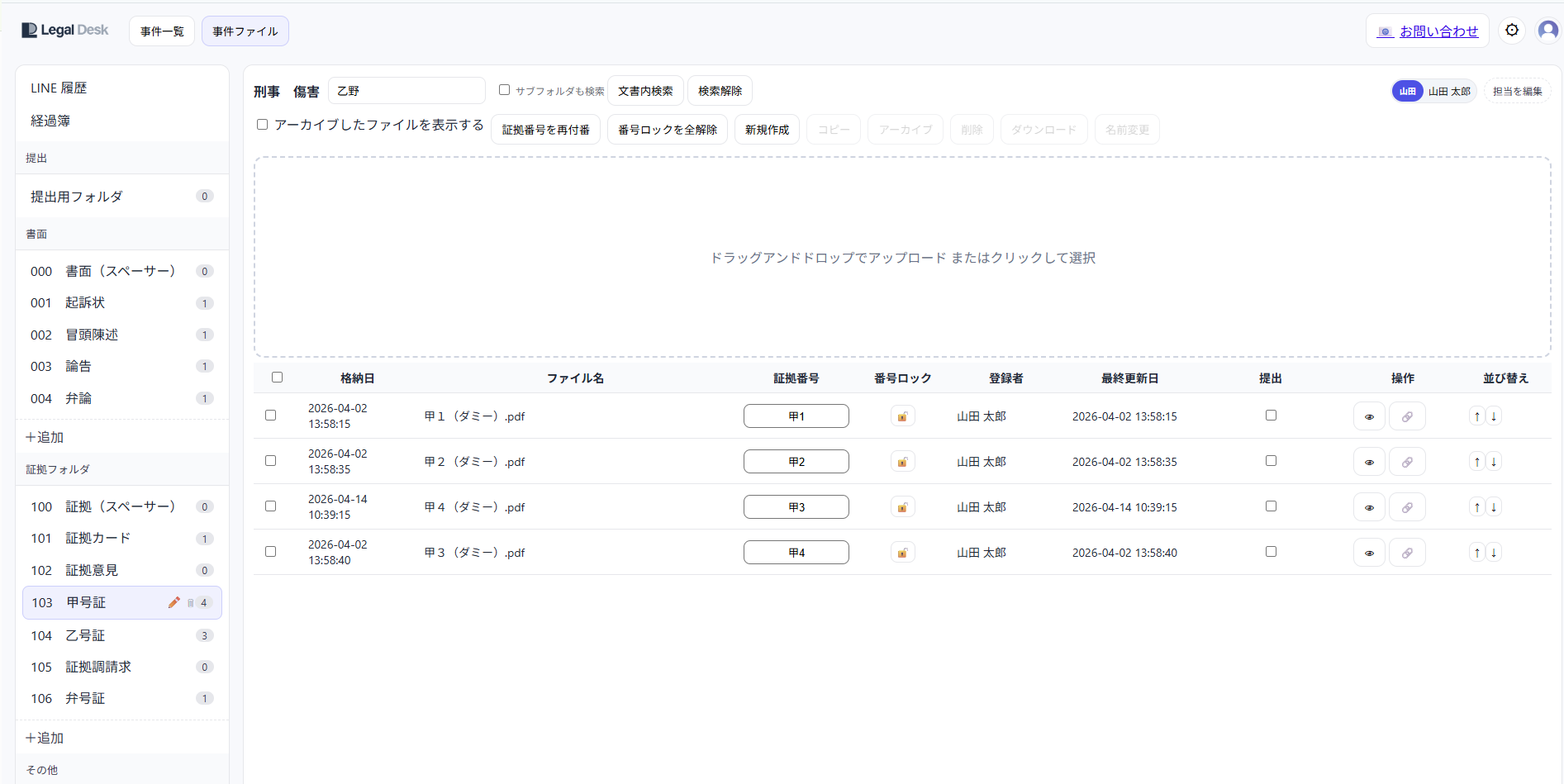The image size is (1564, 784).
Task: Toggle number lock for evidence 甲1
Action: coord(902,416)
